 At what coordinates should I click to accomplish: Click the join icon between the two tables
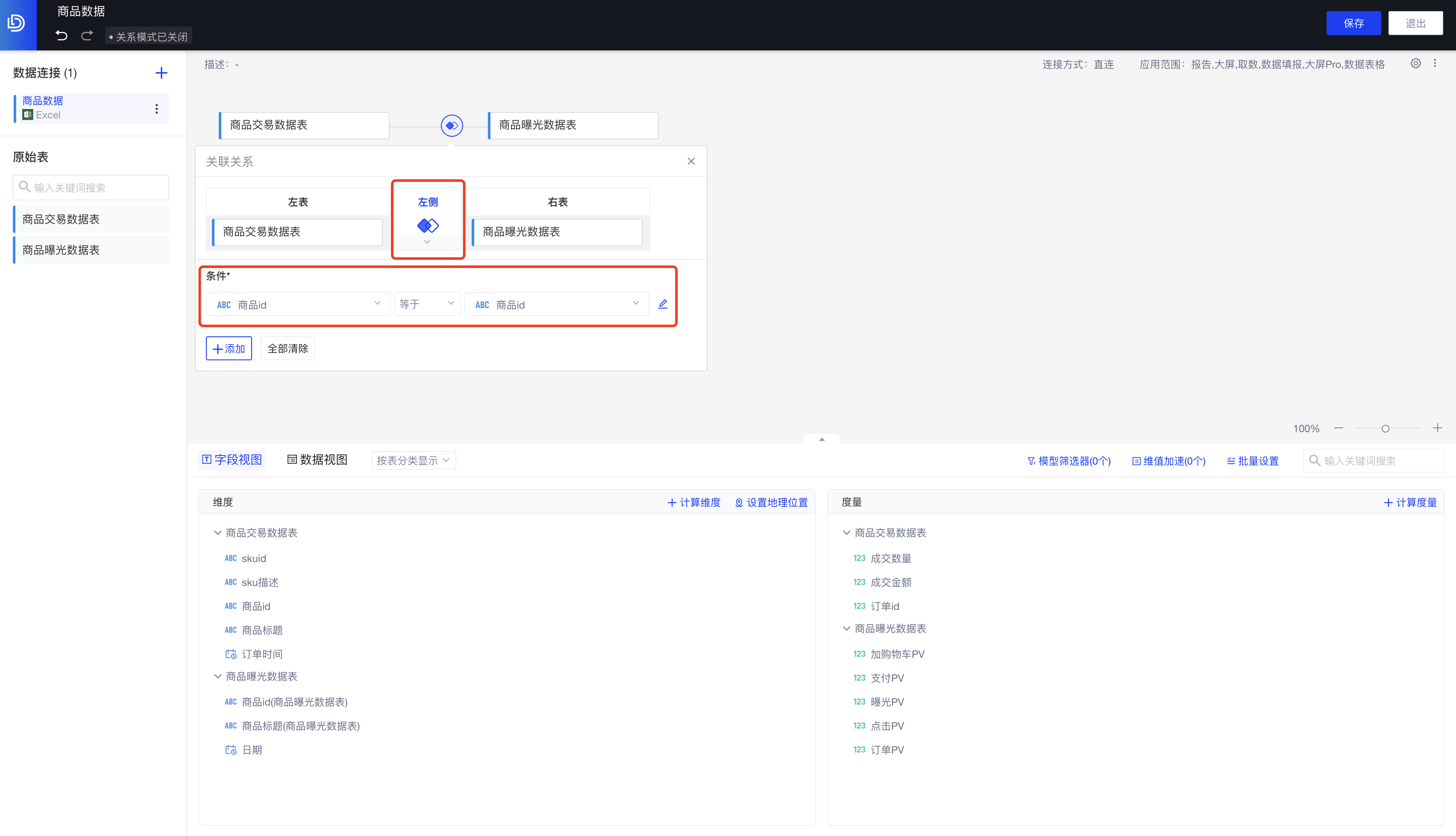(452, 125)
